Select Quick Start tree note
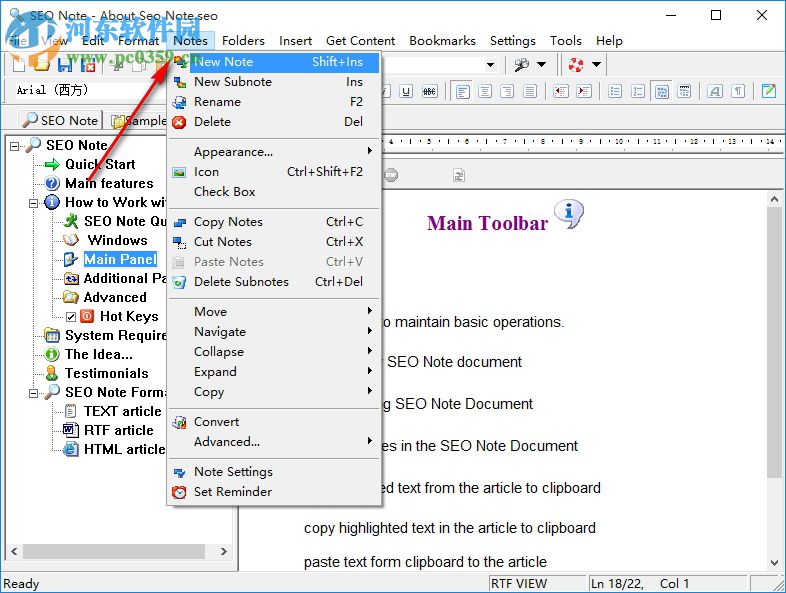The height and width of the screenshot is (593, 786). pos(100,164)
